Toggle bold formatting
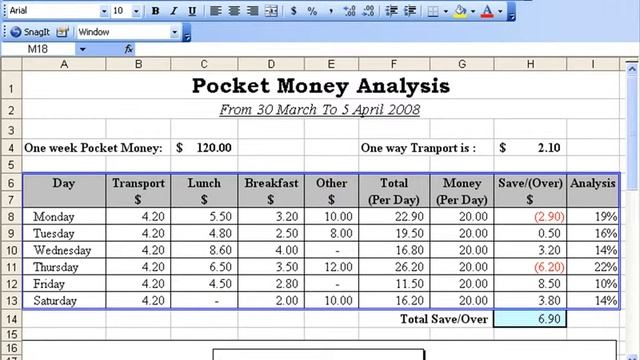This screenshot has height=360, width=640. [156, 11]
